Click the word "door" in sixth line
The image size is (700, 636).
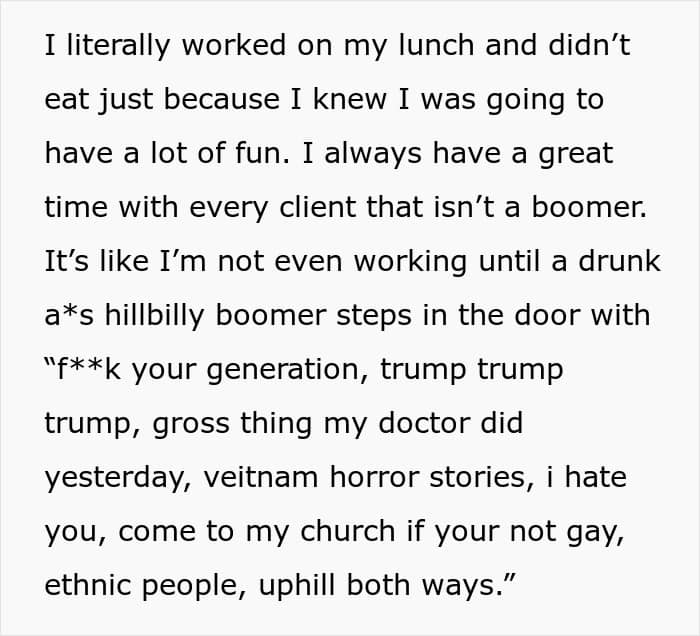pos(547,315)
